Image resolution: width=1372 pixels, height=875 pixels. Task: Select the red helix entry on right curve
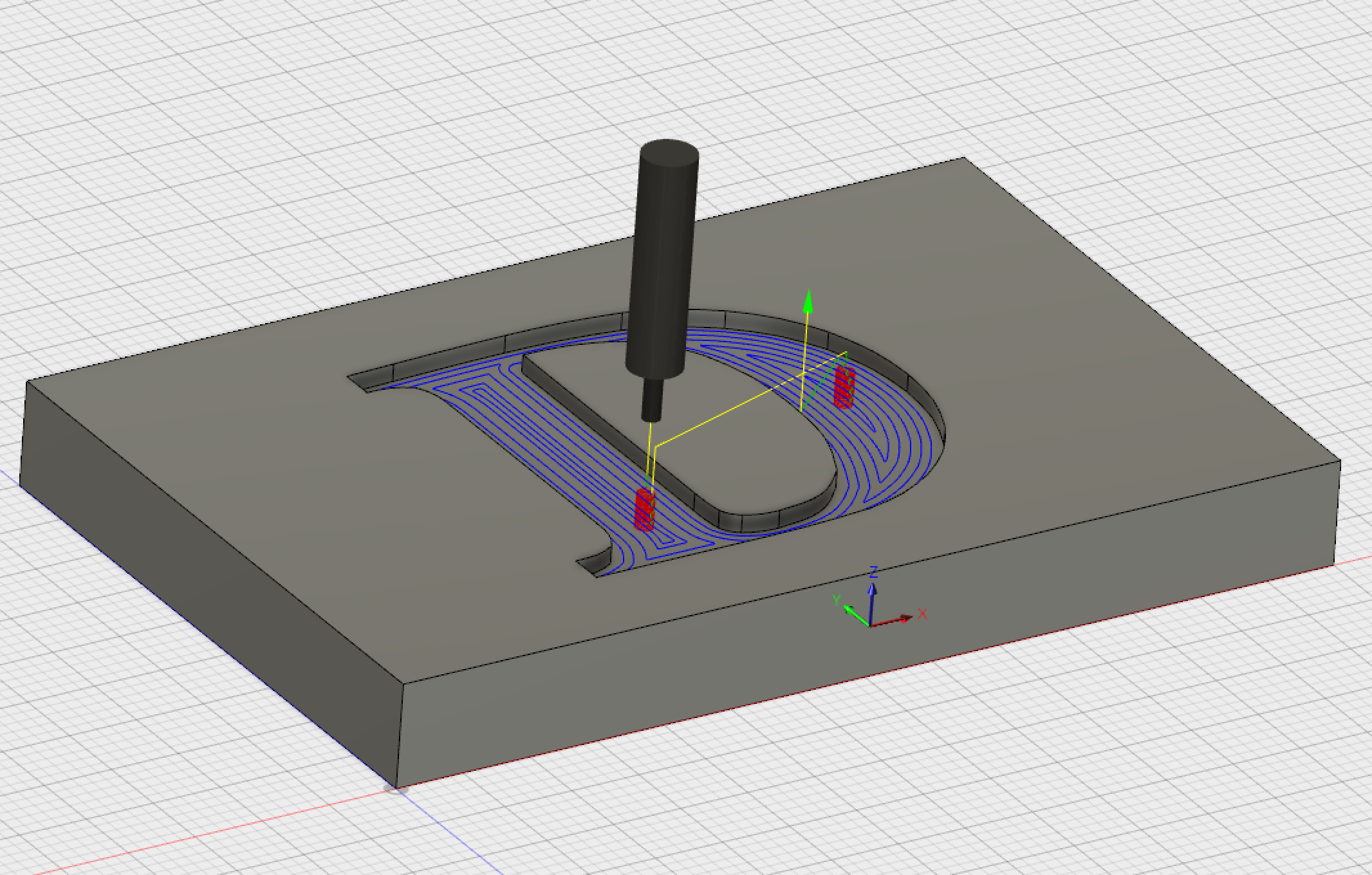[x=844, y=387]
